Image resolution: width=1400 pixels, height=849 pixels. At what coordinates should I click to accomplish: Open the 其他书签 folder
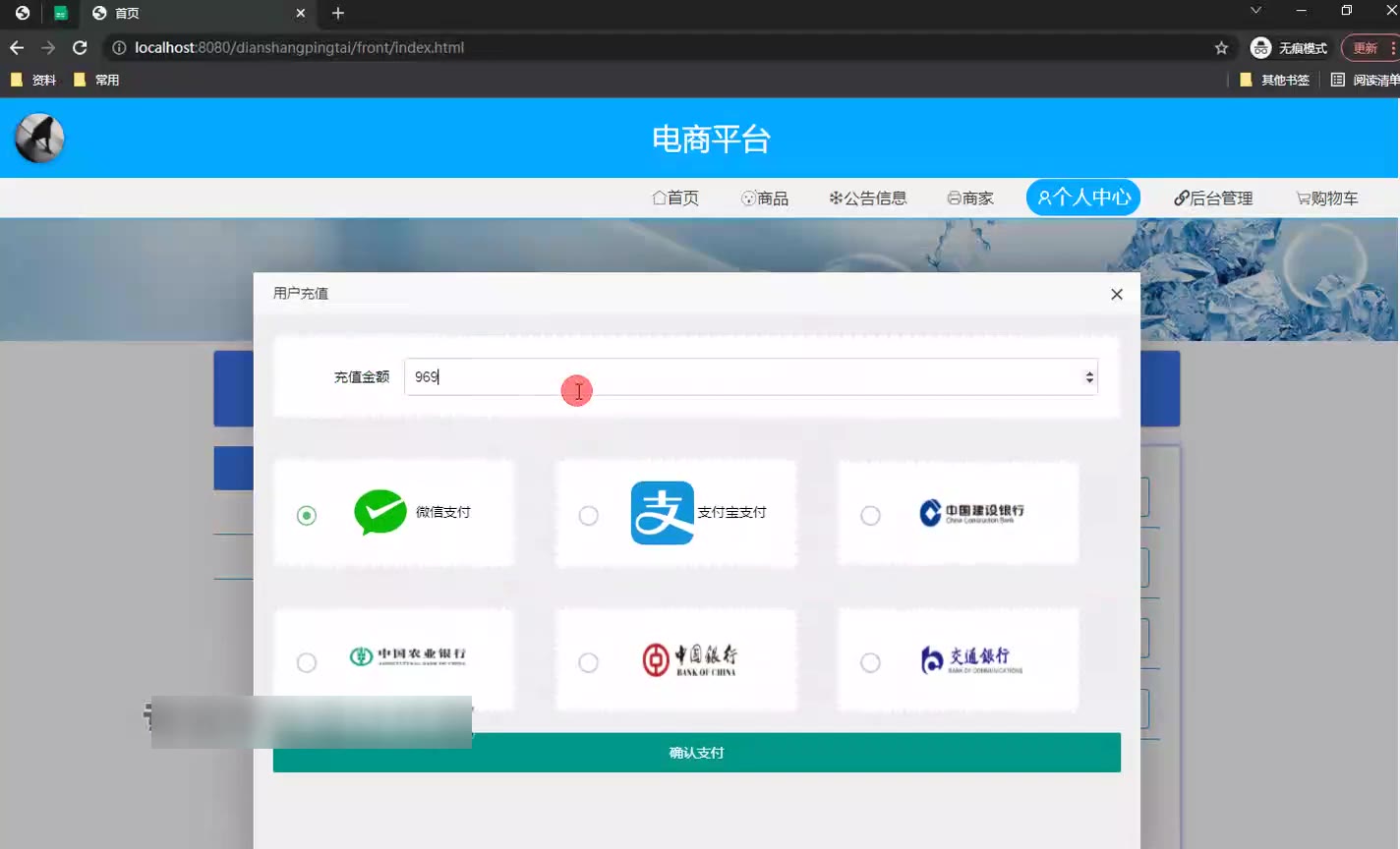[1274, 80]
